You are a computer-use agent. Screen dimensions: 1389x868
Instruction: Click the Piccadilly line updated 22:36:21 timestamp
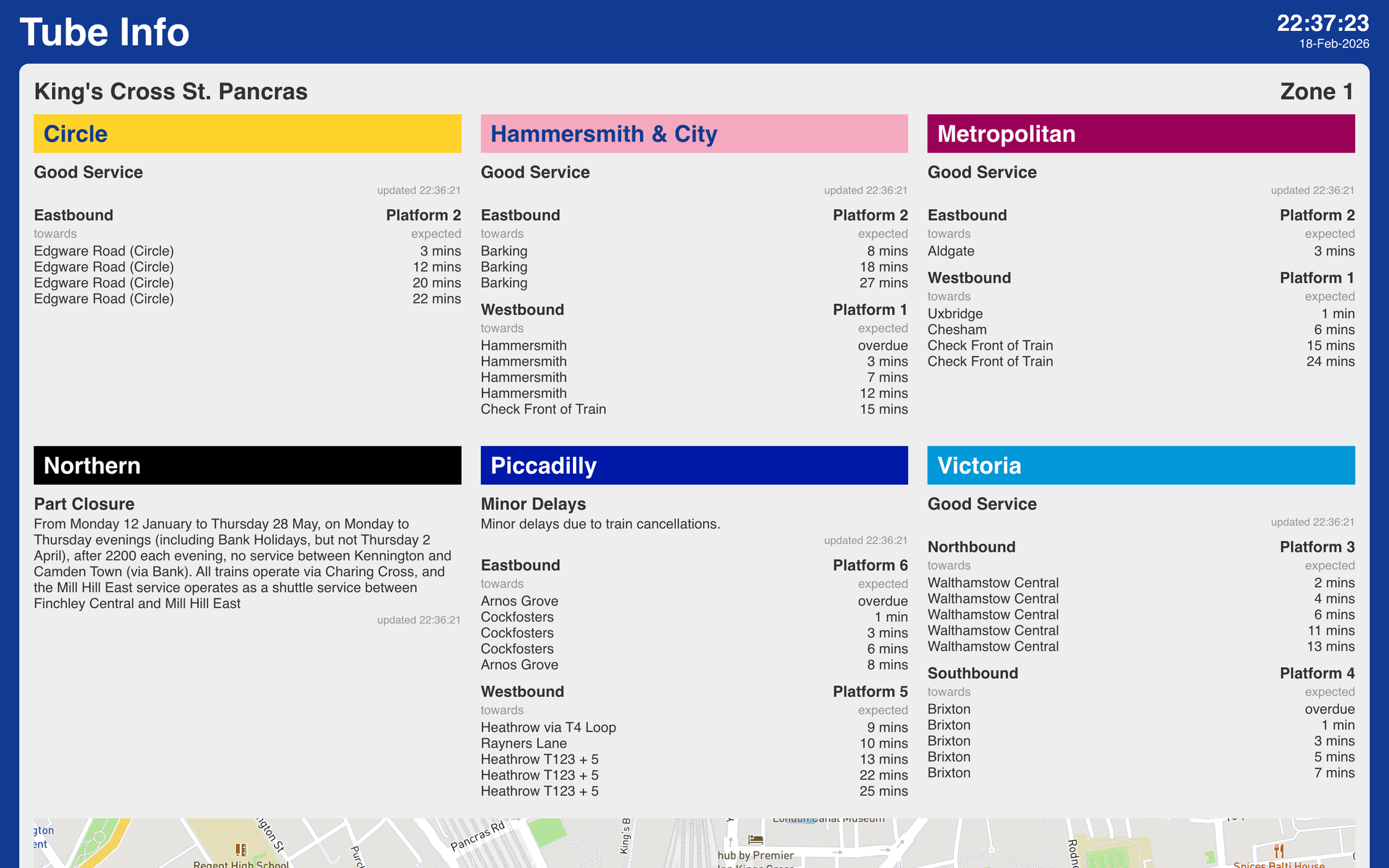tap(866, 541)
